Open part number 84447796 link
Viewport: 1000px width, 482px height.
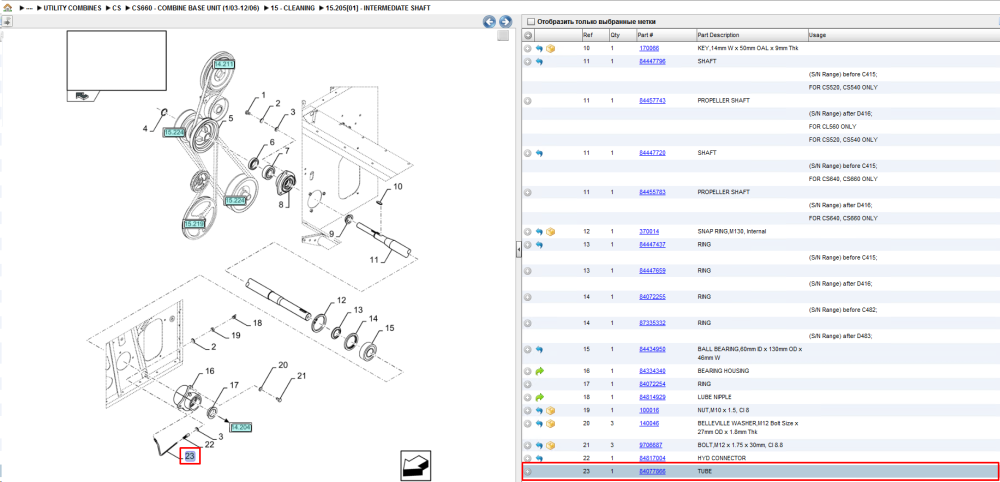pyautogui.click(x=652, y=62)
